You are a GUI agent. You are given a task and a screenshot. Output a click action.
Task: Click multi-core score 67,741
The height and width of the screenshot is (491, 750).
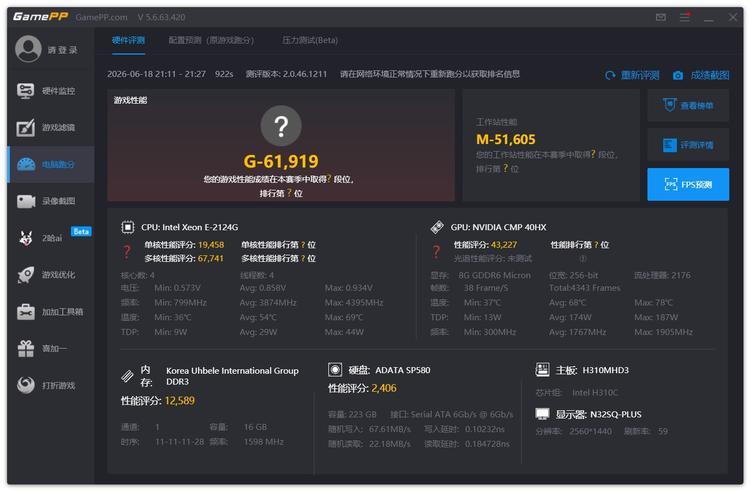210,258
